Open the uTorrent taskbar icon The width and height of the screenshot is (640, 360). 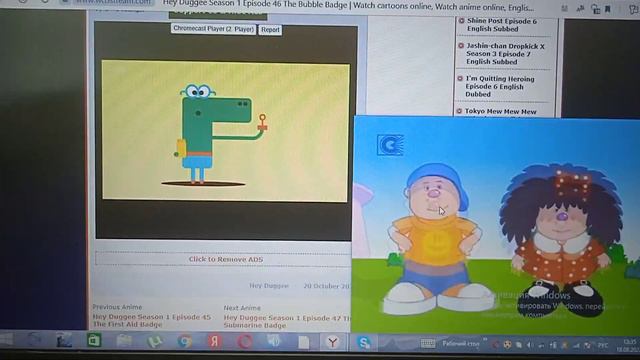pos(154,341)
